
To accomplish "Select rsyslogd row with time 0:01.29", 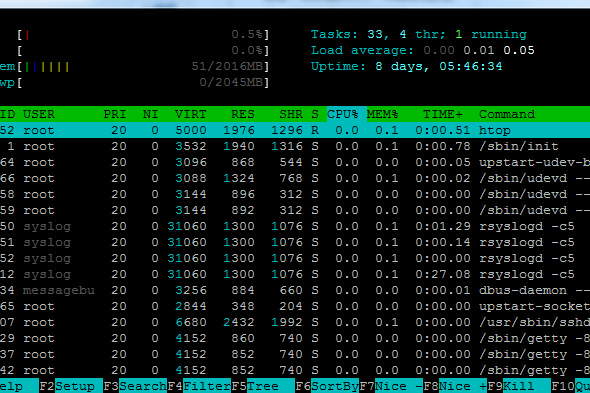I will (295, 226).
